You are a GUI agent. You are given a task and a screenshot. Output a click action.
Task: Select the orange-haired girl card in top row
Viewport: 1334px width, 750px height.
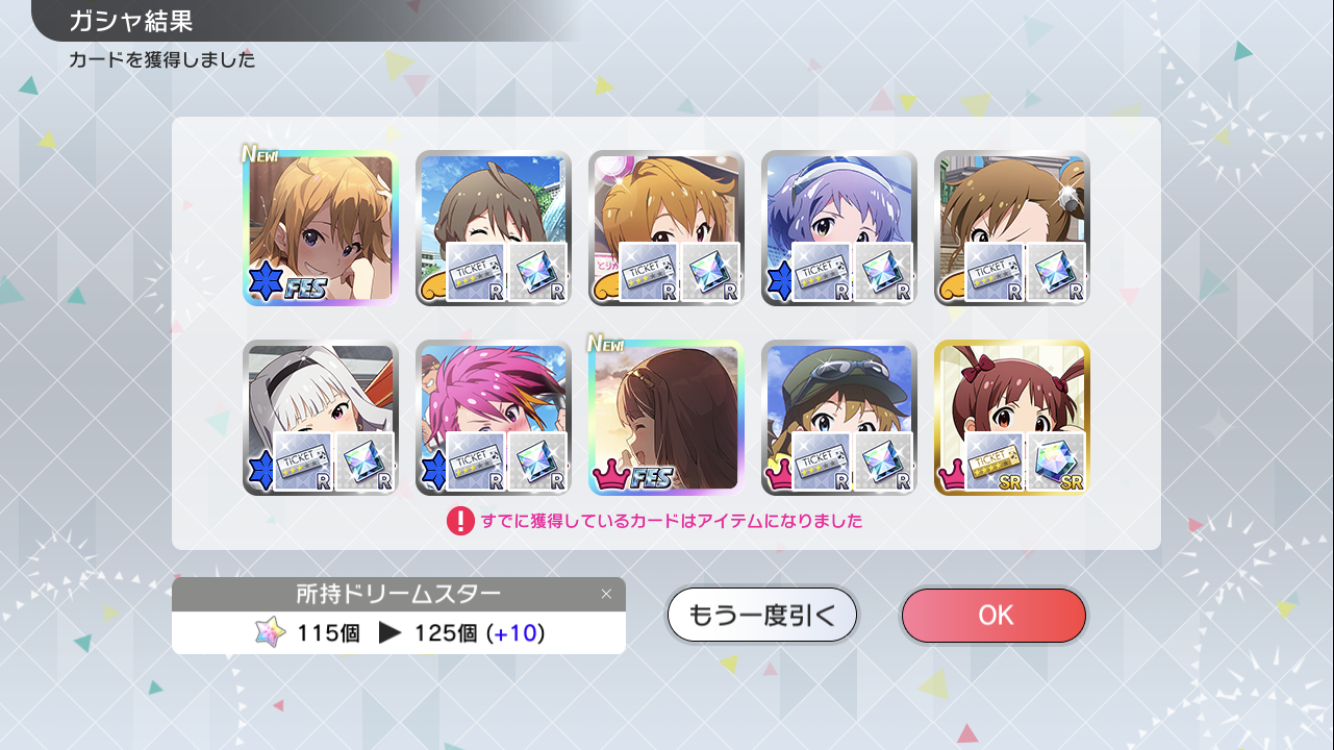tap(666, 228)
